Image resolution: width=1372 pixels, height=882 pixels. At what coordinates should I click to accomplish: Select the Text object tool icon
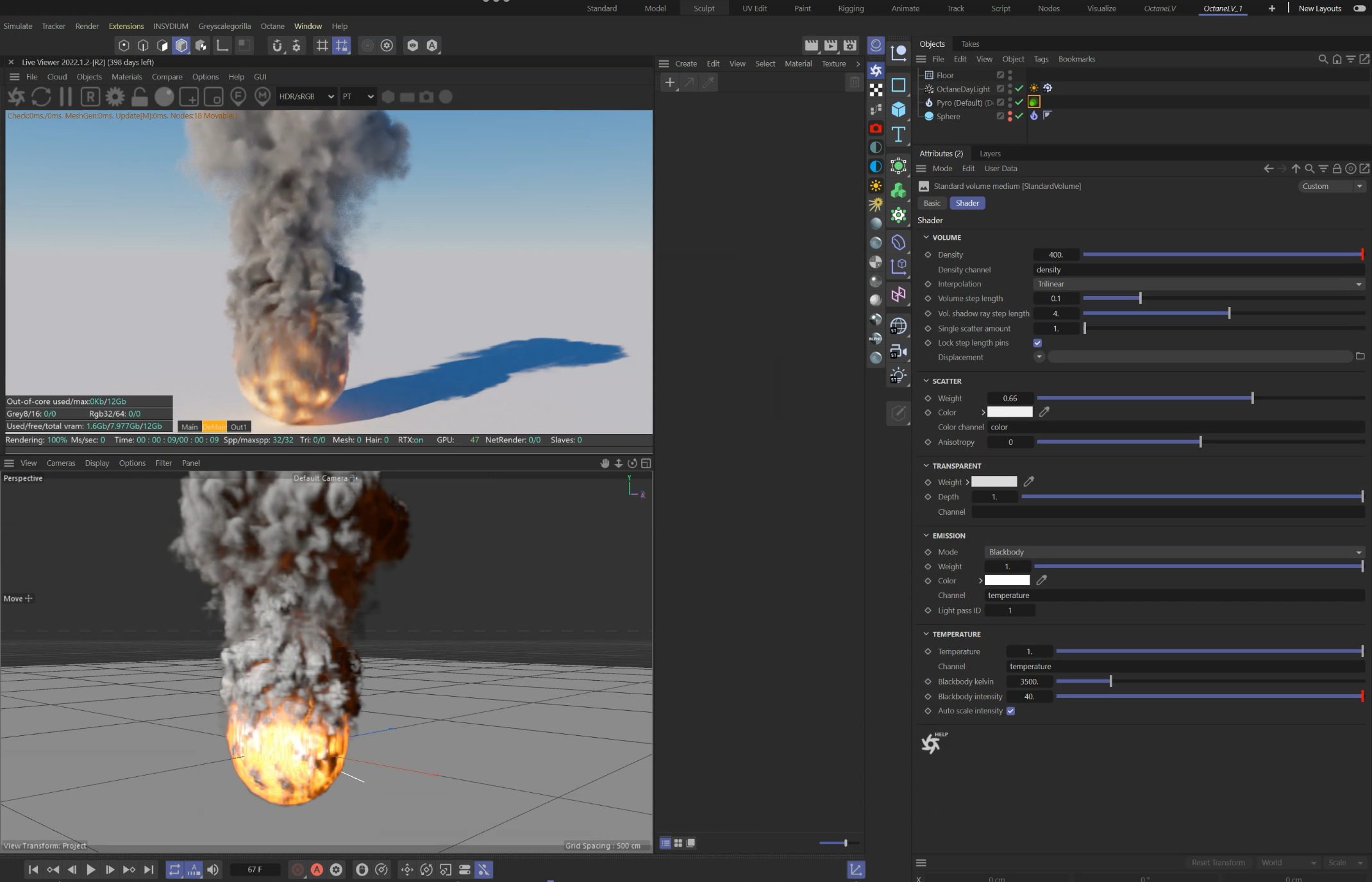tap(898, 134)
